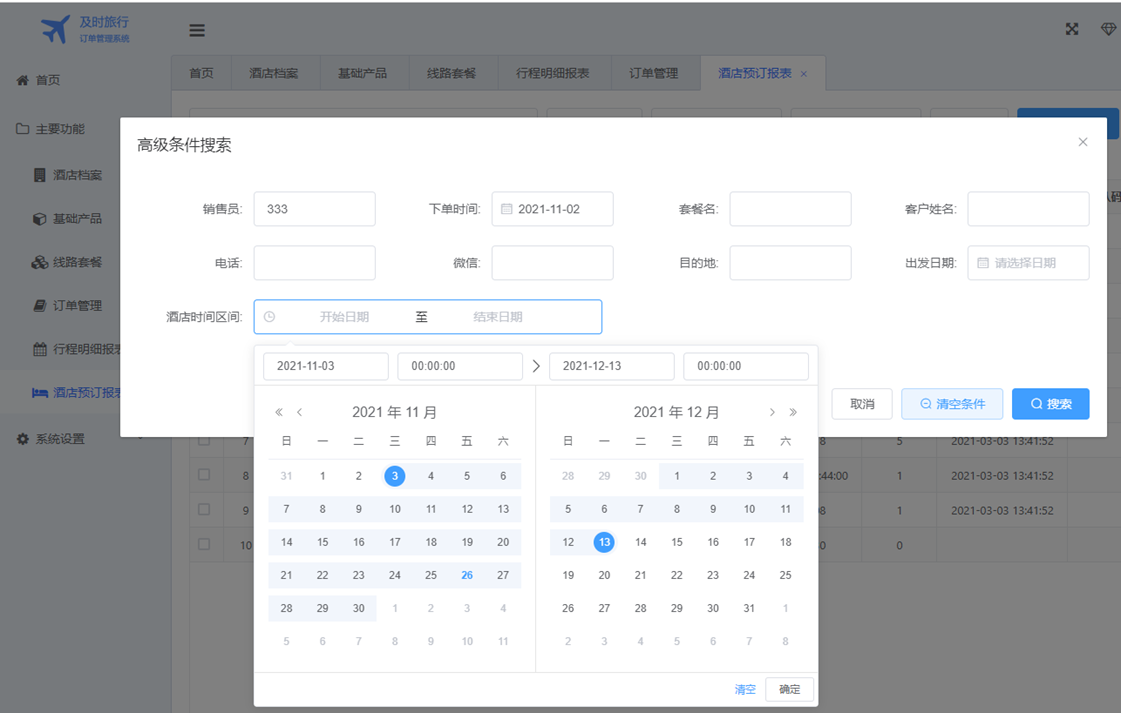The image size is (1121, 713).
Task: Open the 下单时间 date picker
Action: [x=553, y=209]
